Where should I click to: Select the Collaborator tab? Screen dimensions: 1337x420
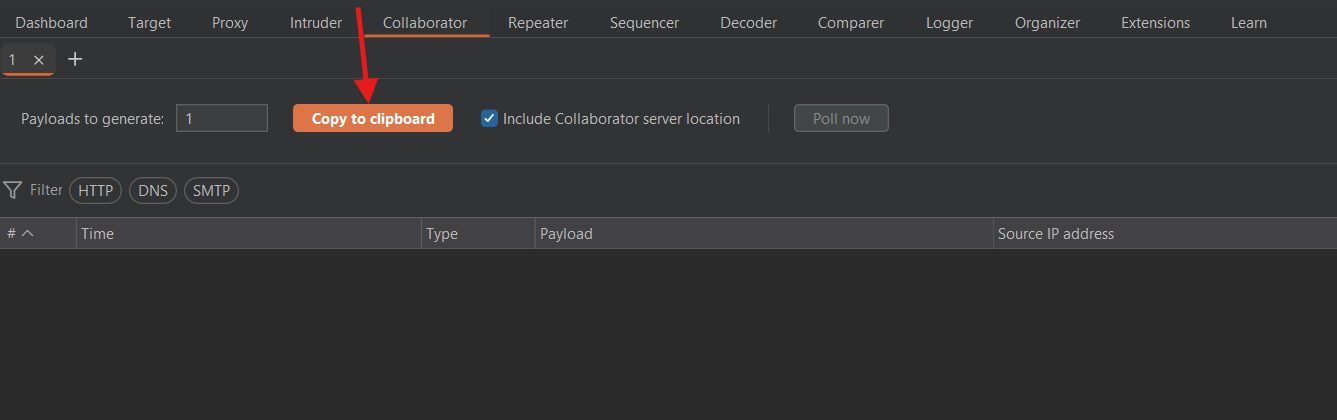[425, 22]
